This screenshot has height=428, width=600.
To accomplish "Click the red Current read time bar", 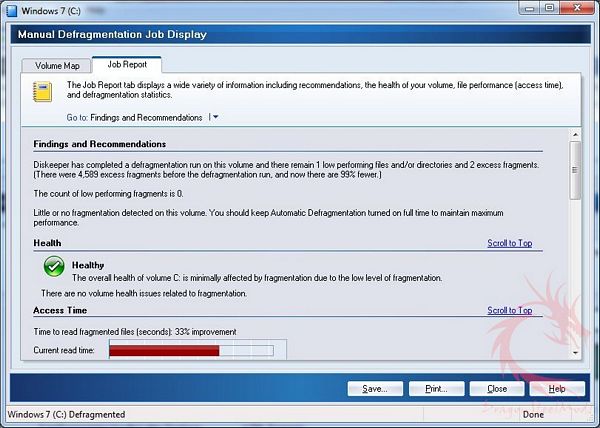I will tap(164, 351).
